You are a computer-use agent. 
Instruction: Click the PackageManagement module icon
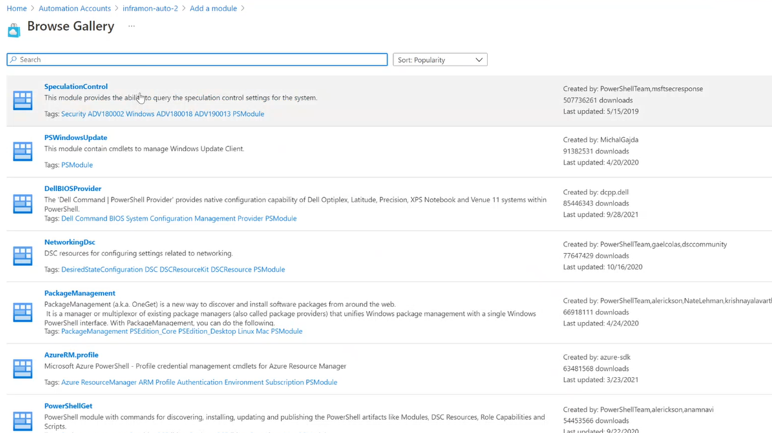[22, 312]
